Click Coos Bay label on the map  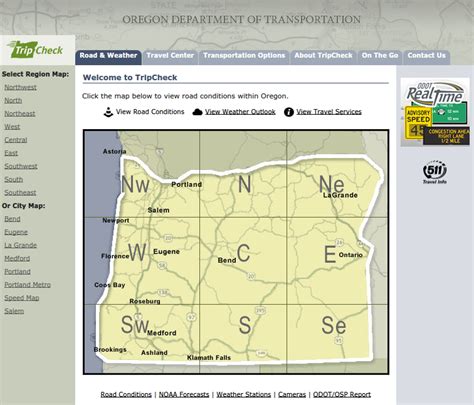pyautogui.click(x=110, y=285)
